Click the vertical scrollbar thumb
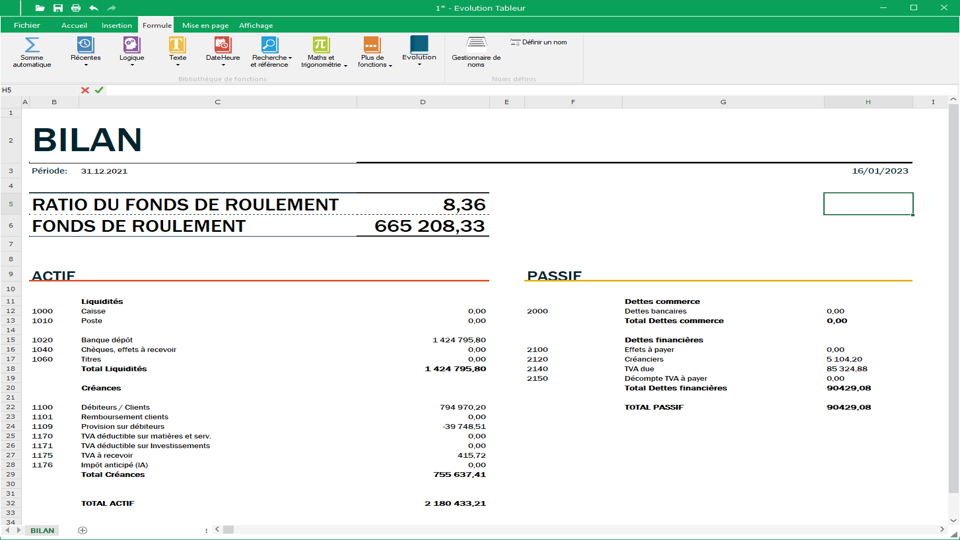This screenshot has height=540, width=960. (x=953, y=298)
